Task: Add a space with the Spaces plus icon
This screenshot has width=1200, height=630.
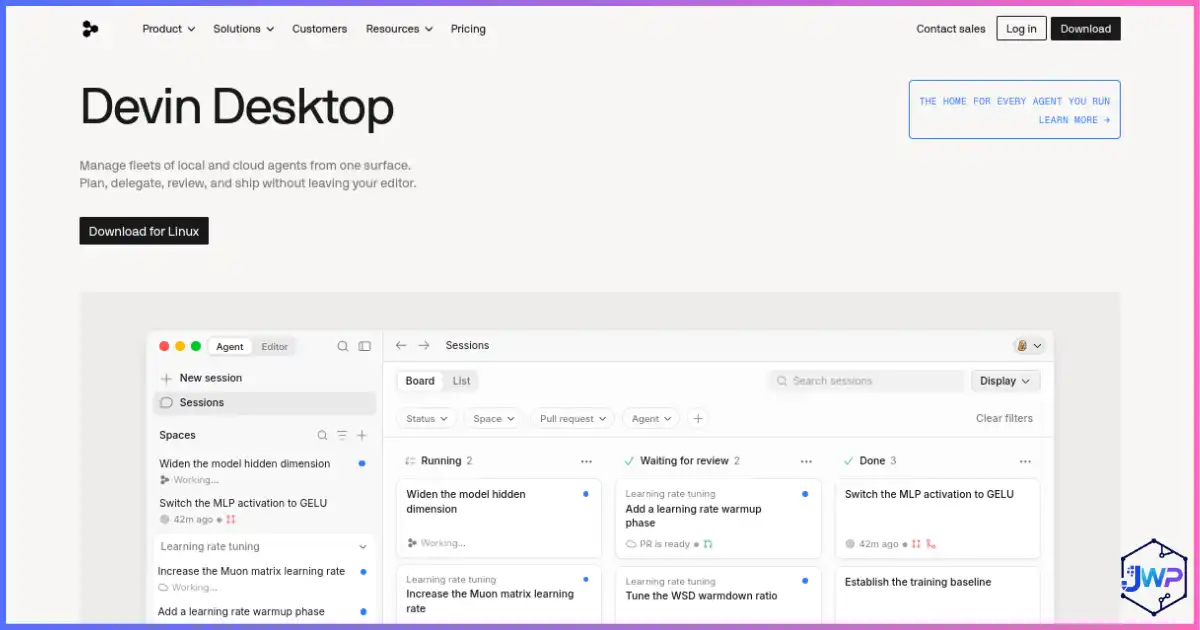Action: tap(362, 435)
